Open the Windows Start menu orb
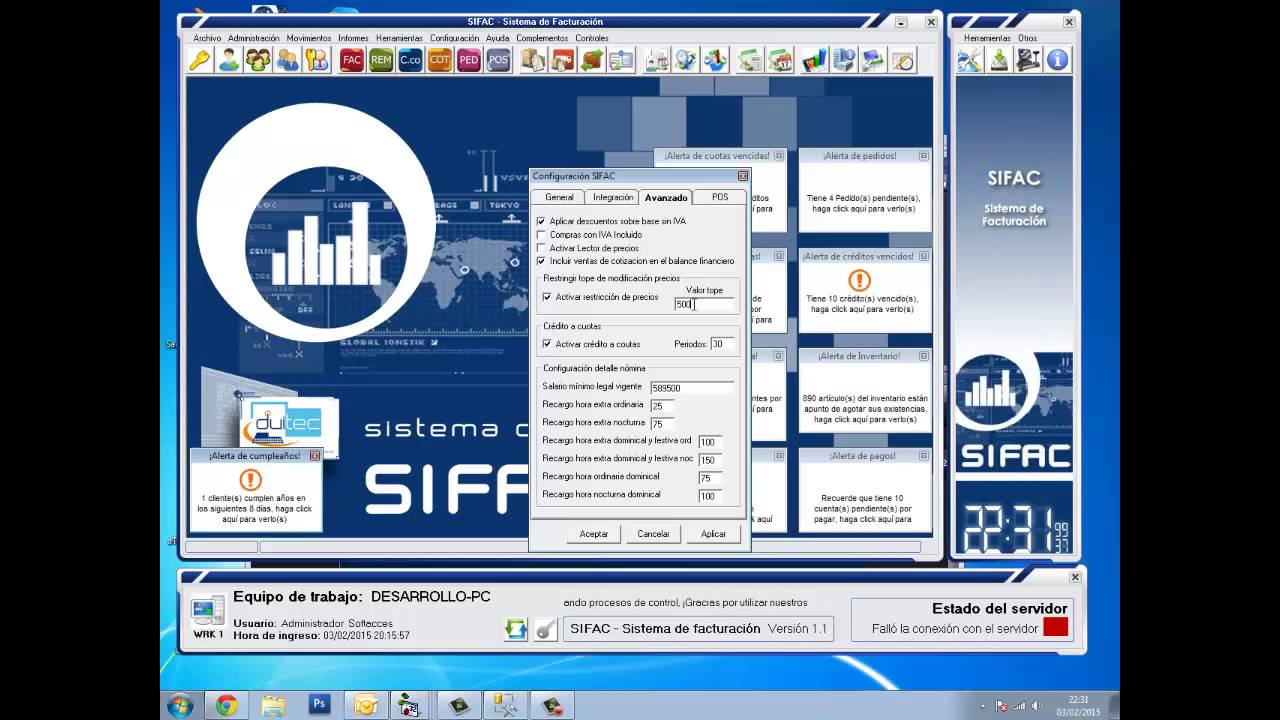The width and height of the screenshot is (1280, 720). click(x=180, y=705)
